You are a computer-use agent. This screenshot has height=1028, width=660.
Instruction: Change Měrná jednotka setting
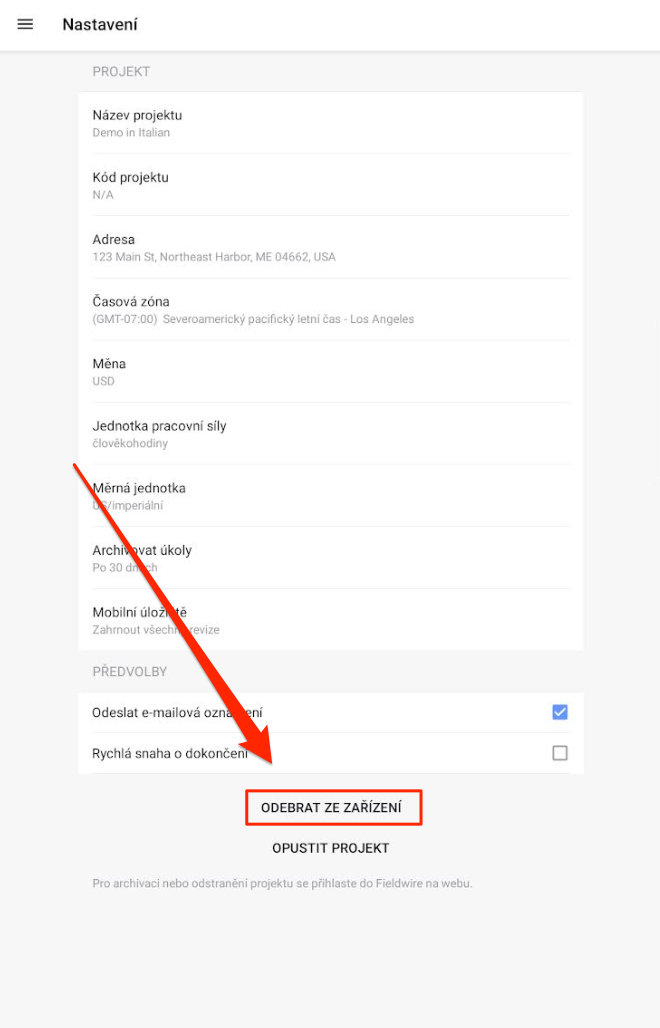330,496
